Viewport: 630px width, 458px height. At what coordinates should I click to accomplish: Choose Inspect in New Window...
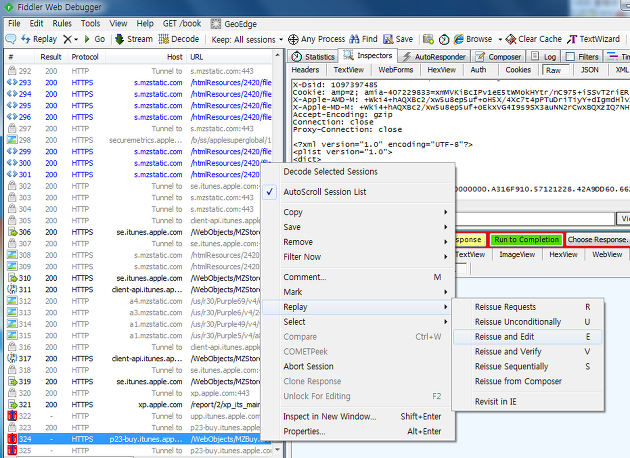[358, 417]
